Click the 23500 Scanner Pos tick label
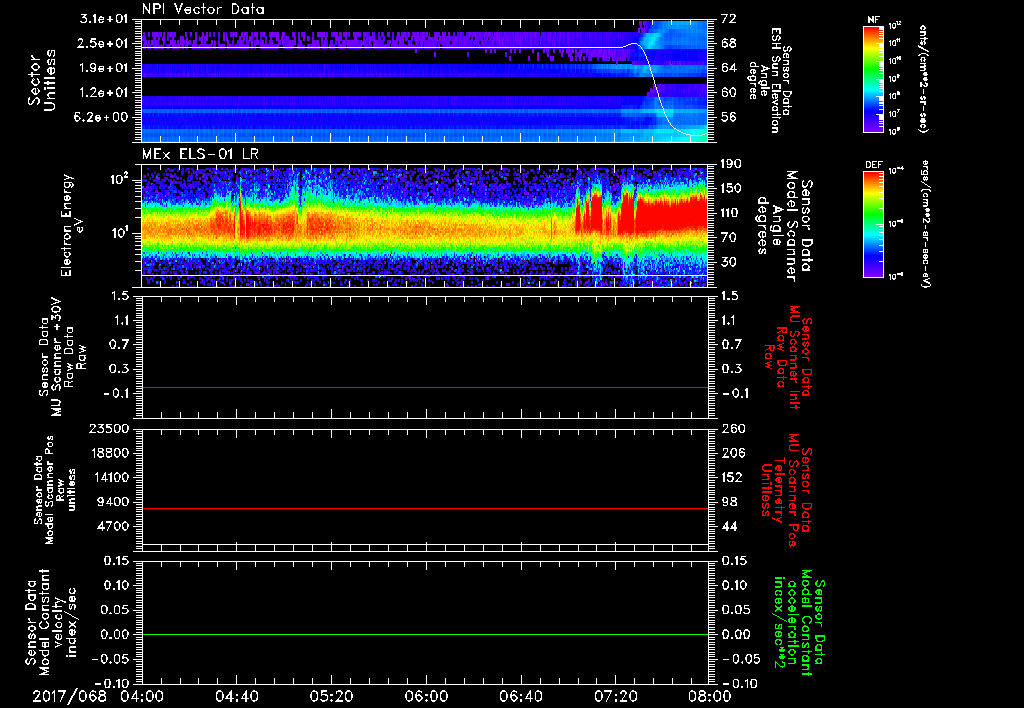This screenshot has height=708, width=1024. [110, 428]
